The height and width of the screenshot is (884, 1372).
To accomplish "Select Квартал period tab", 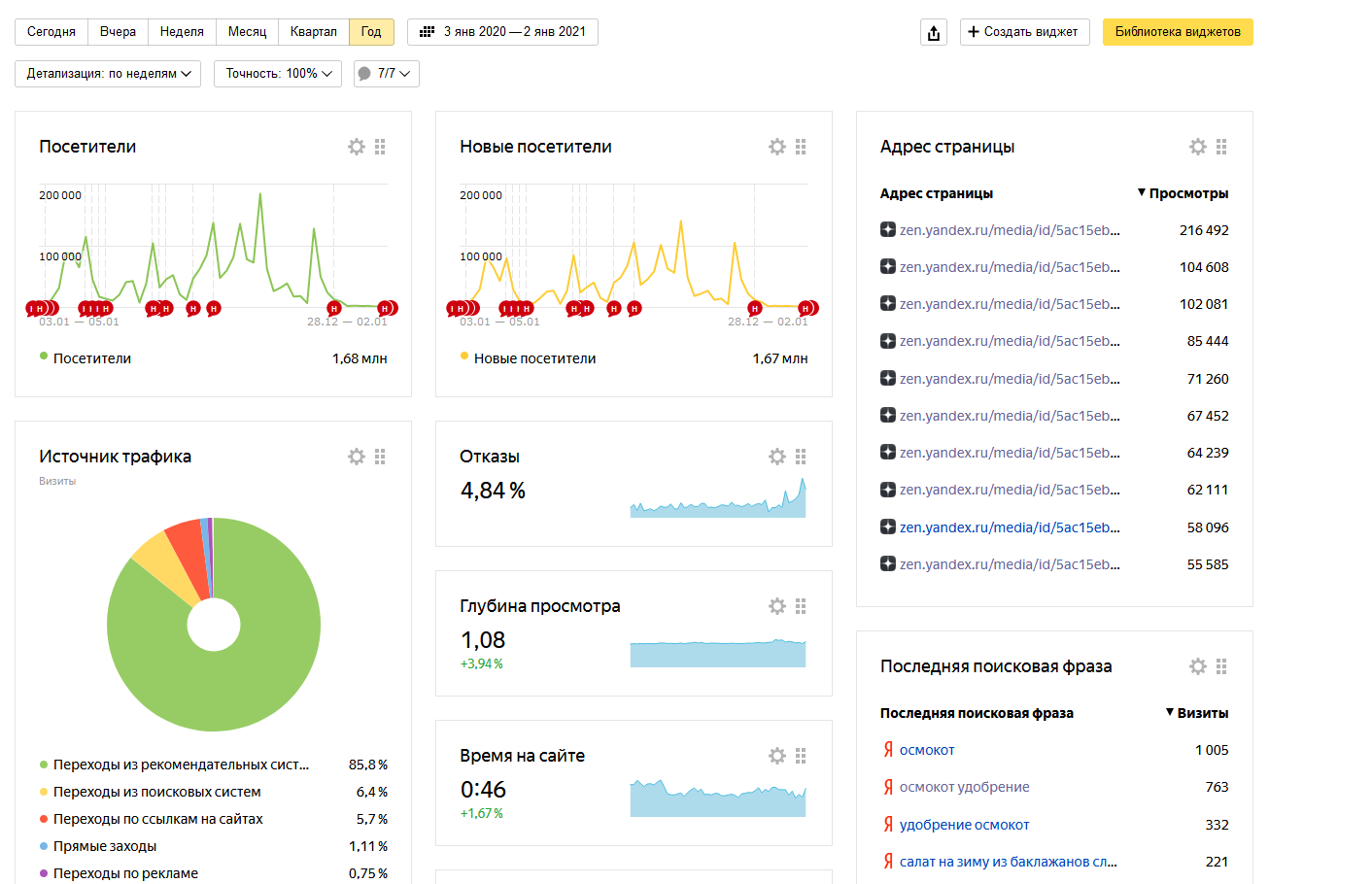I will (314, 32).
